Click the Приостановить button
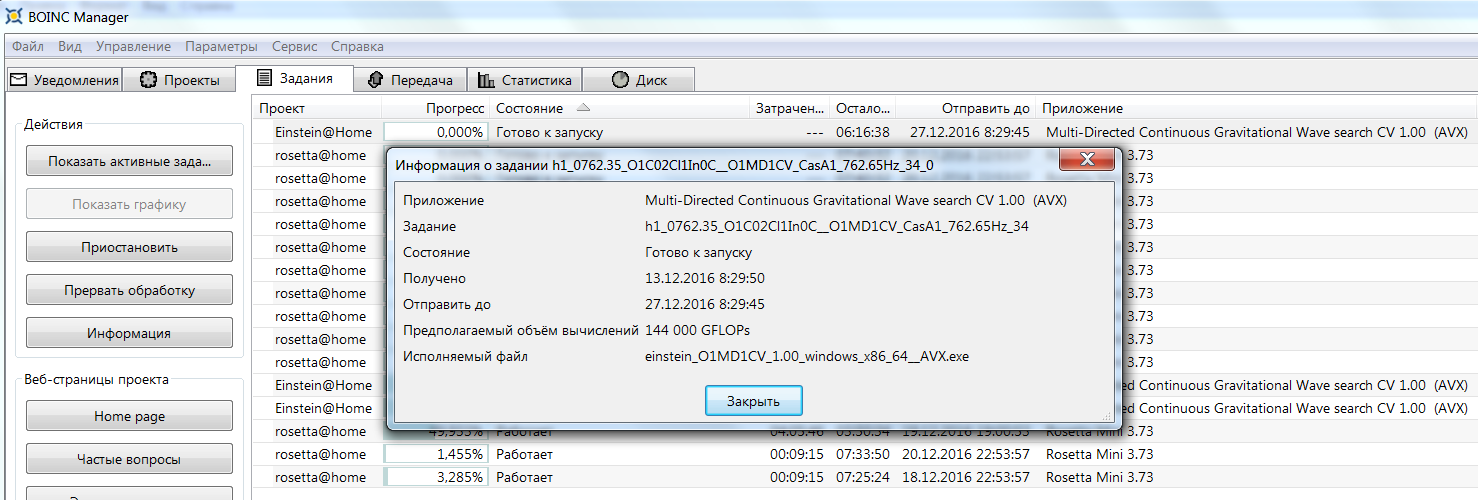The image size is (1478, 500). 128,247
